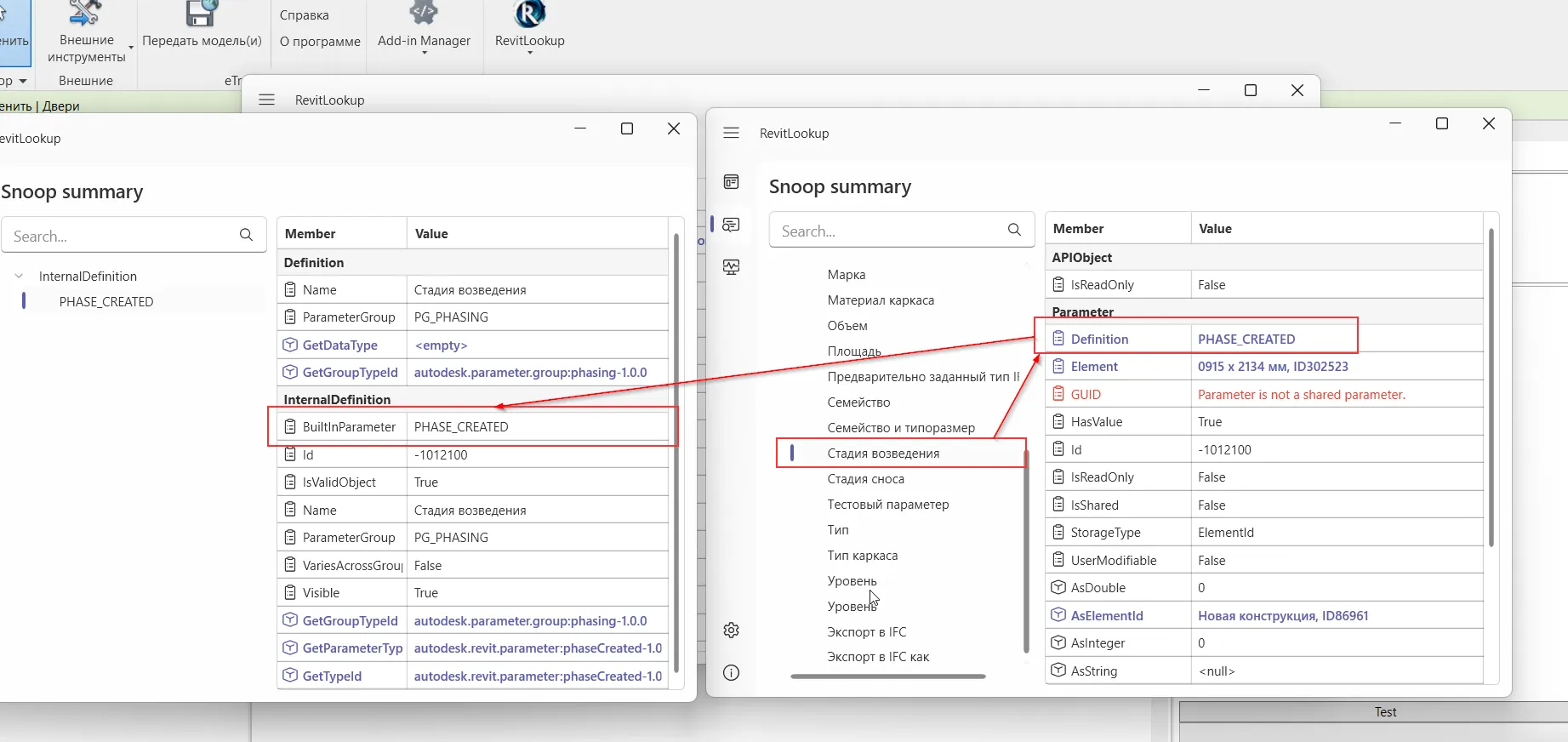
Task: Open the Внешние инструменты ribbon tool
Action: click(87, 32)
